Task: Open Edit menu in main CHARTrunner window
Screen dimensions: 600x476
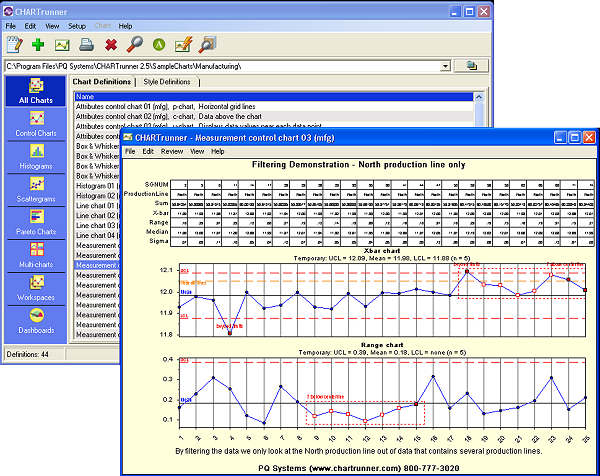Action: point(30,26)
